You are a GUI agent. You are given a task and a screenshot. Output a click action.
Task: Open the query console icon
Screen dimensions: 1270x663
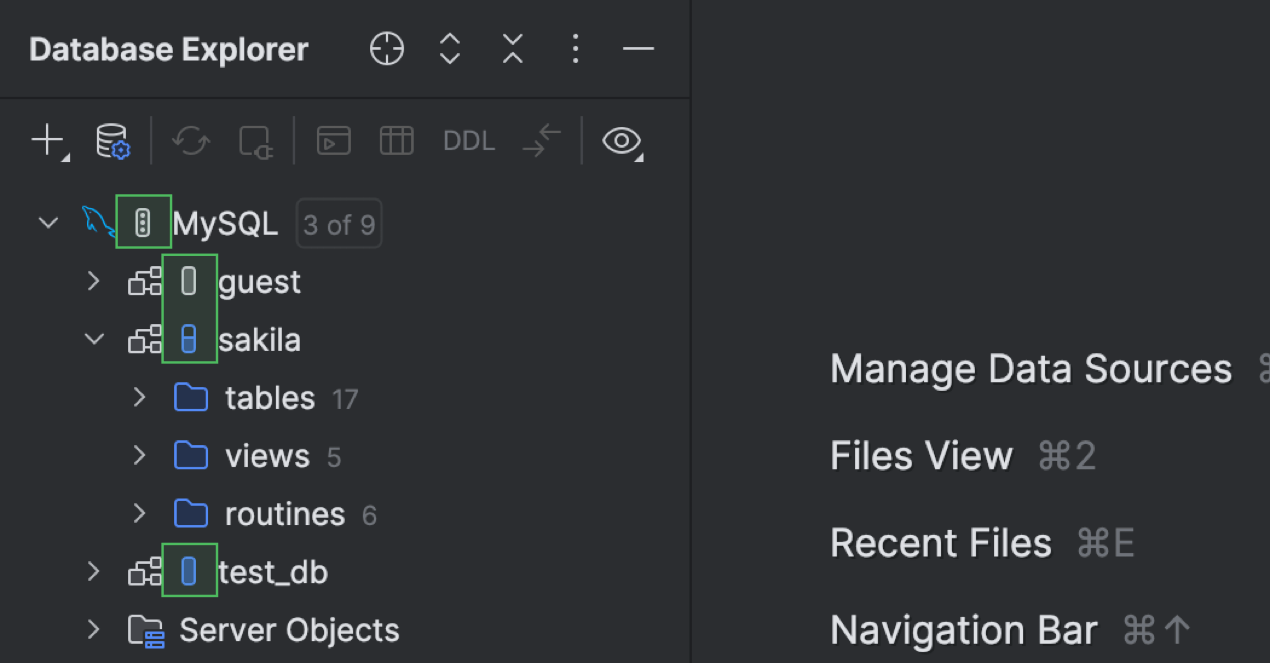coord(333,141)
